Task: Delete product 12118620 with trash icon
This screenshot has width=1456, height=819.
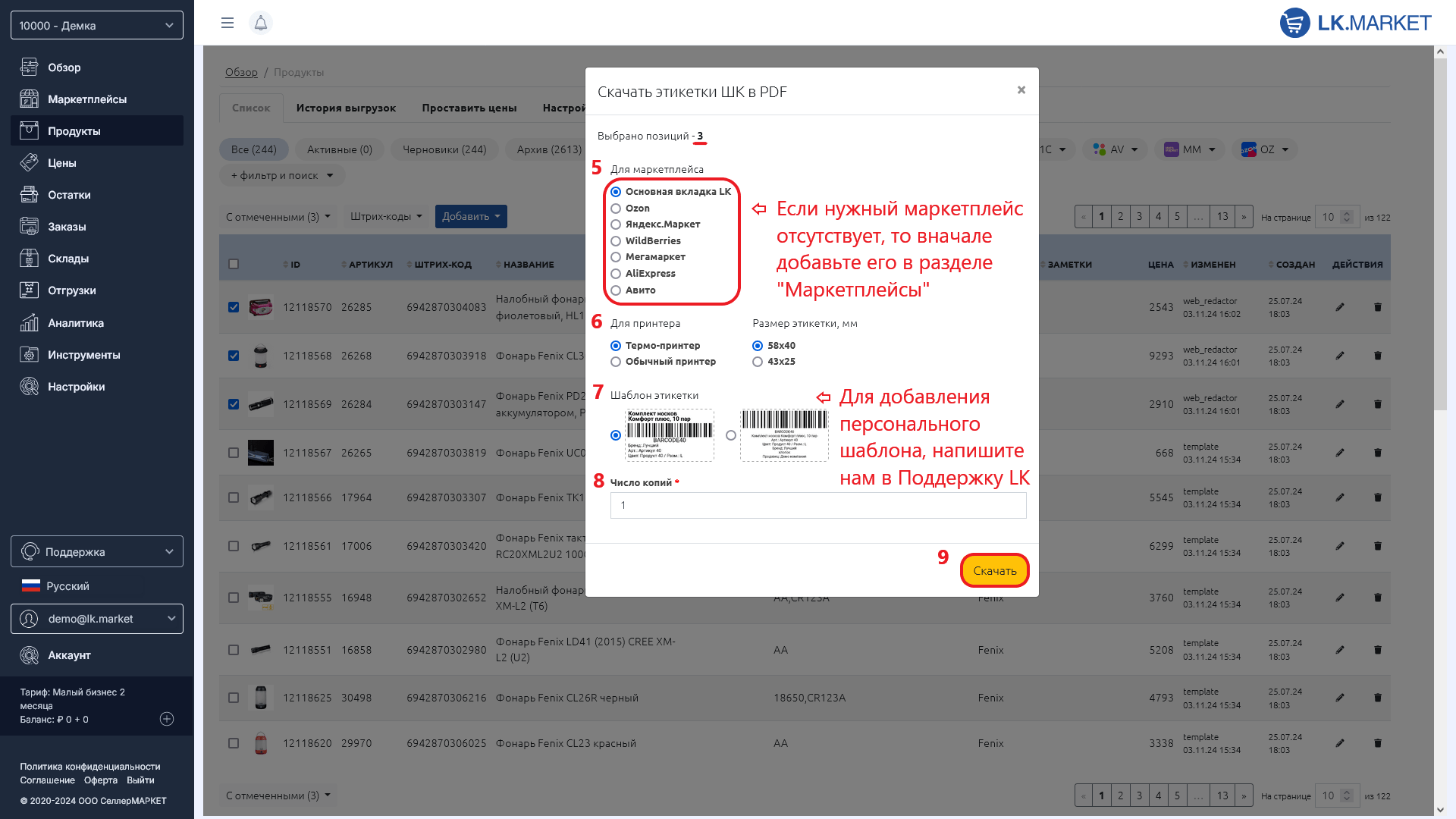Action: coord(1378,743)
